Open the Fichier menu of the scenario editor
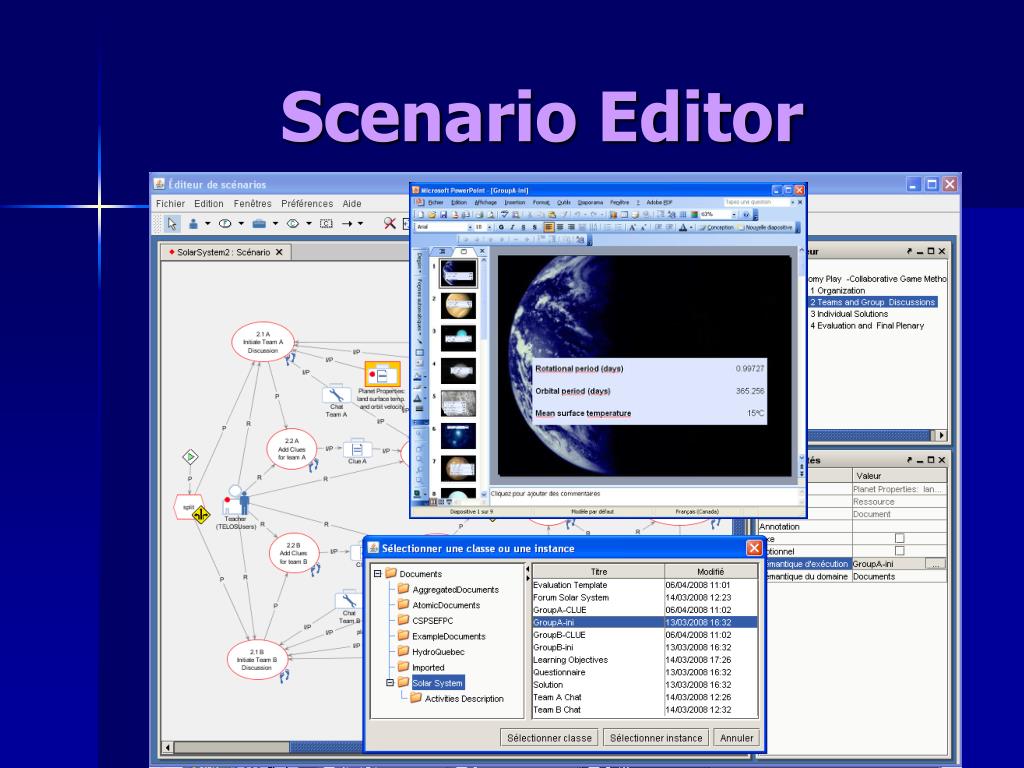This screenshot has height=768, width=1024. pyautogui.click(x=170, y=204)
